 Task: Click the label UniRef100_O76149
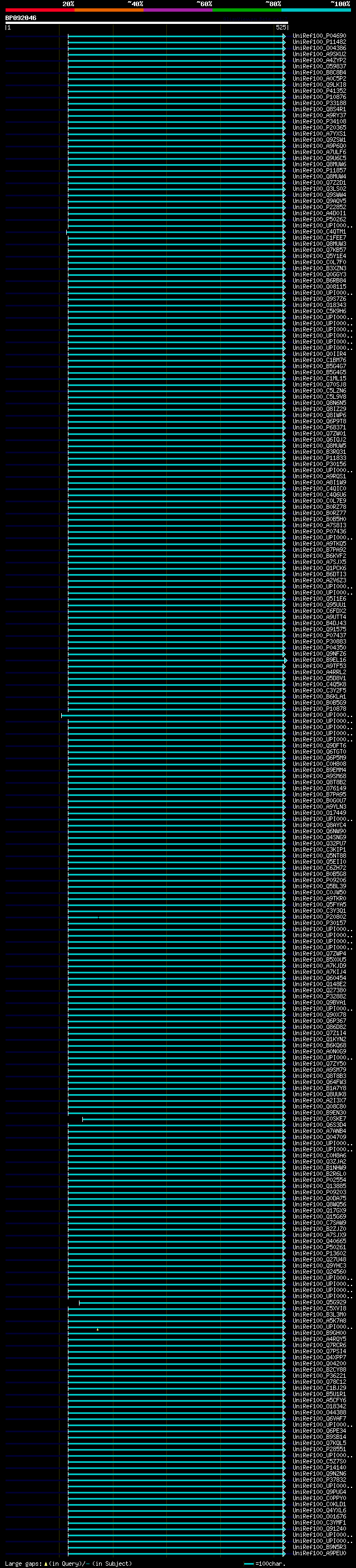(319, 788)
